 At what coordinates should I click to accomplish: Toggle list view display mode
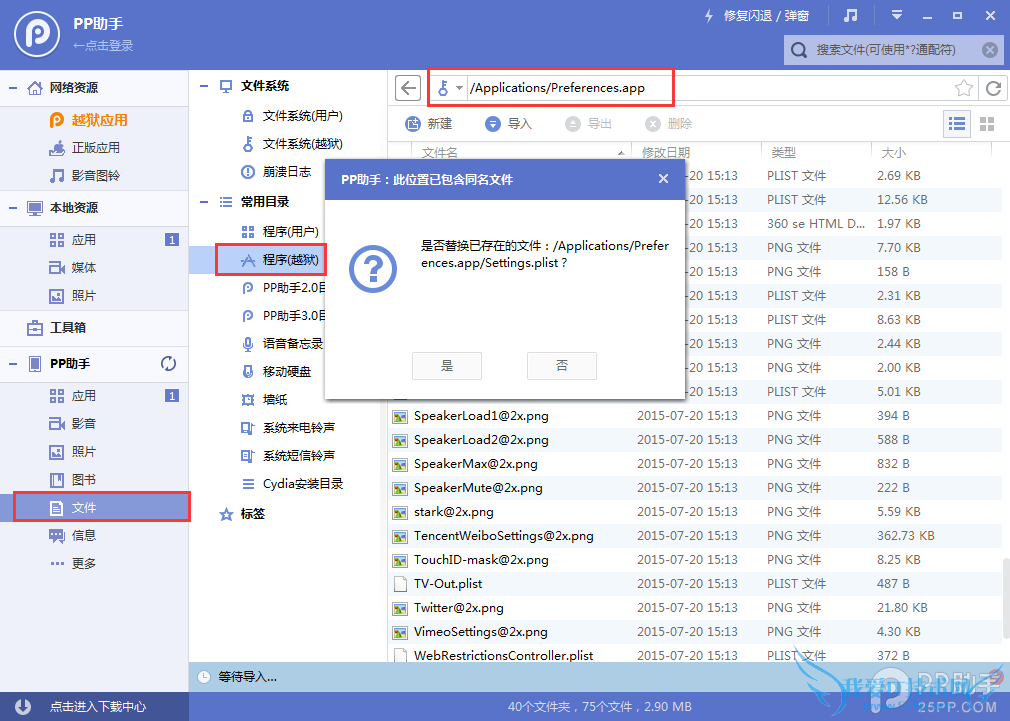point(957,123)
